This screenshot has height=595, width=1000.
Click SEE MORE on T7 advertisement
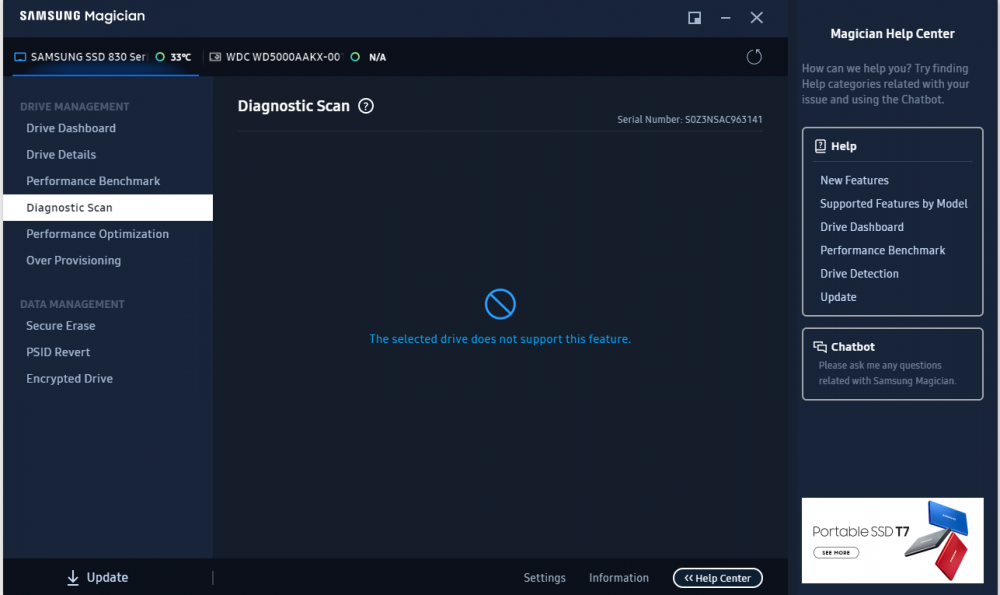coord(835,552)
